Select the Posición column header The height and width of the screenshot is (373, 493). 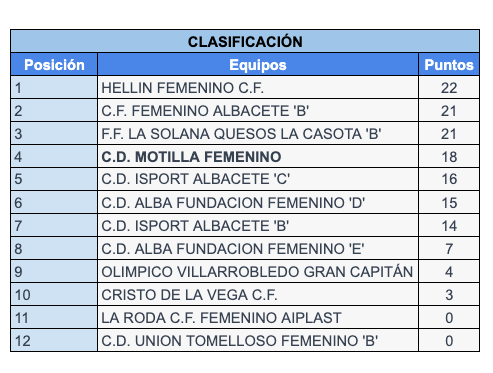[x=54, y=65]
